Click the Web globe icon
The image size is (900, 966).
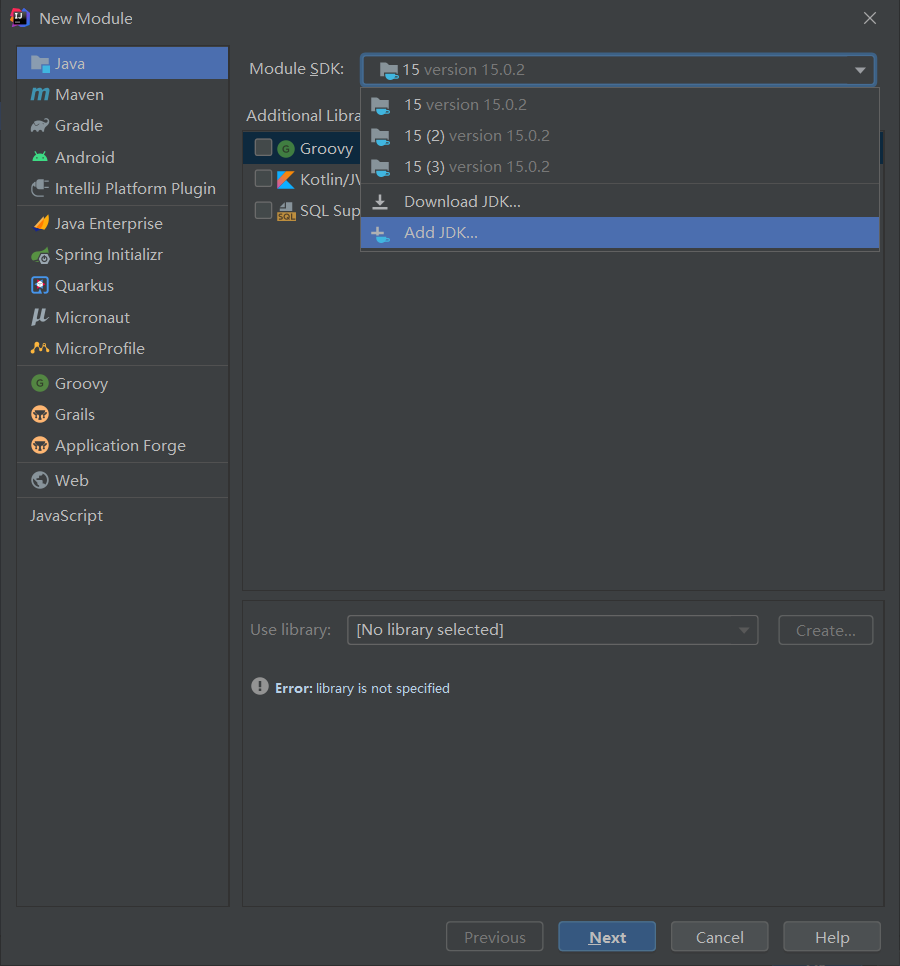40,480
